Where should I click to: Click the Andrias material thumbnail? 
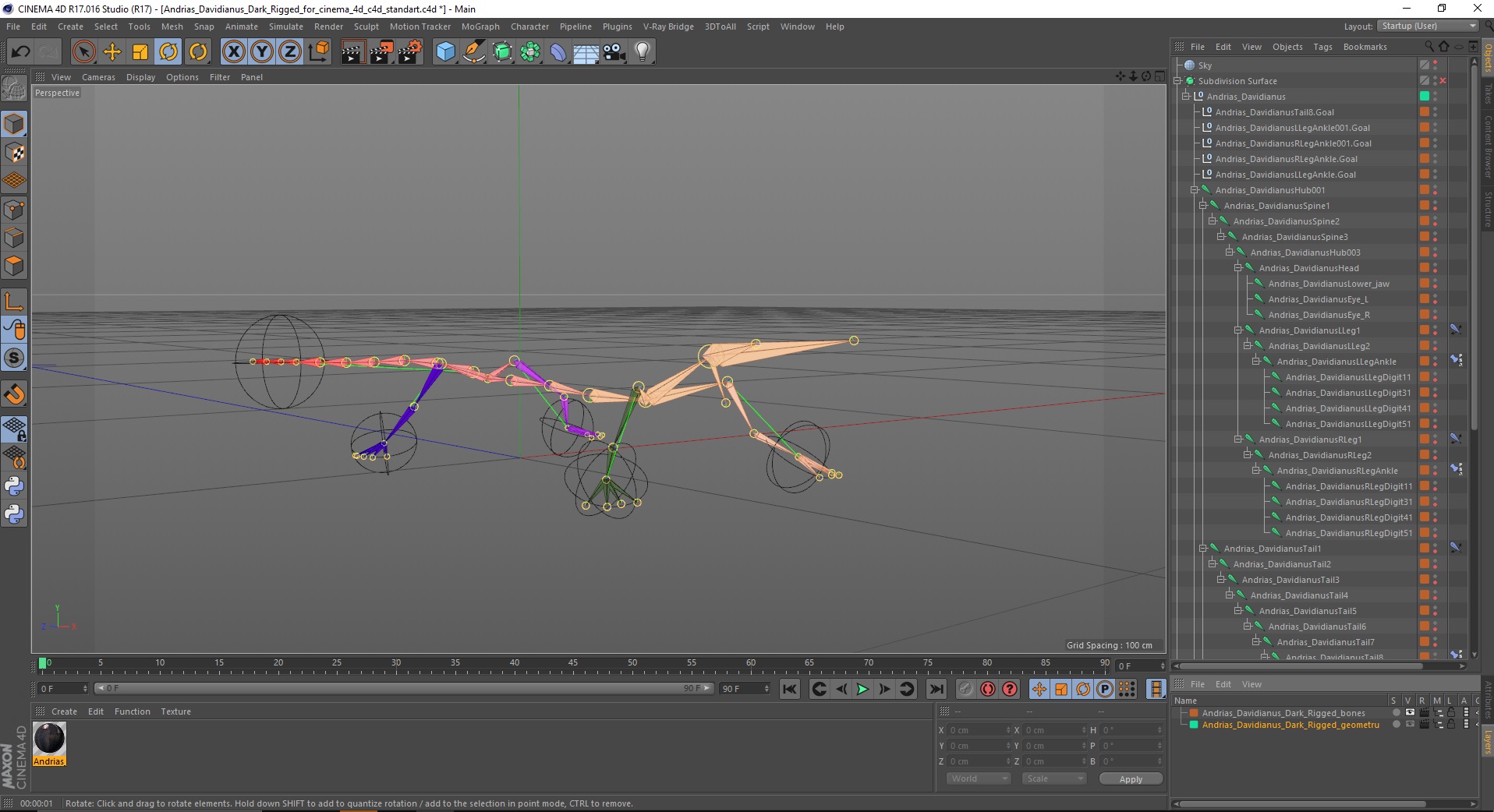point(49,739)
